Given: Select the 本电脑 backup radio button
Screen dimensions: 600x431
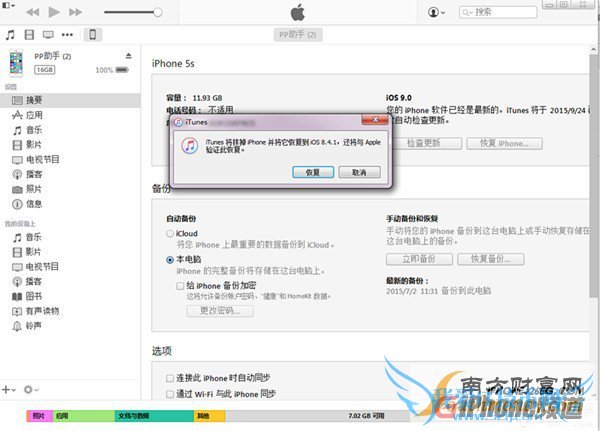Looking at the screenshot, I should pos(170,260).
